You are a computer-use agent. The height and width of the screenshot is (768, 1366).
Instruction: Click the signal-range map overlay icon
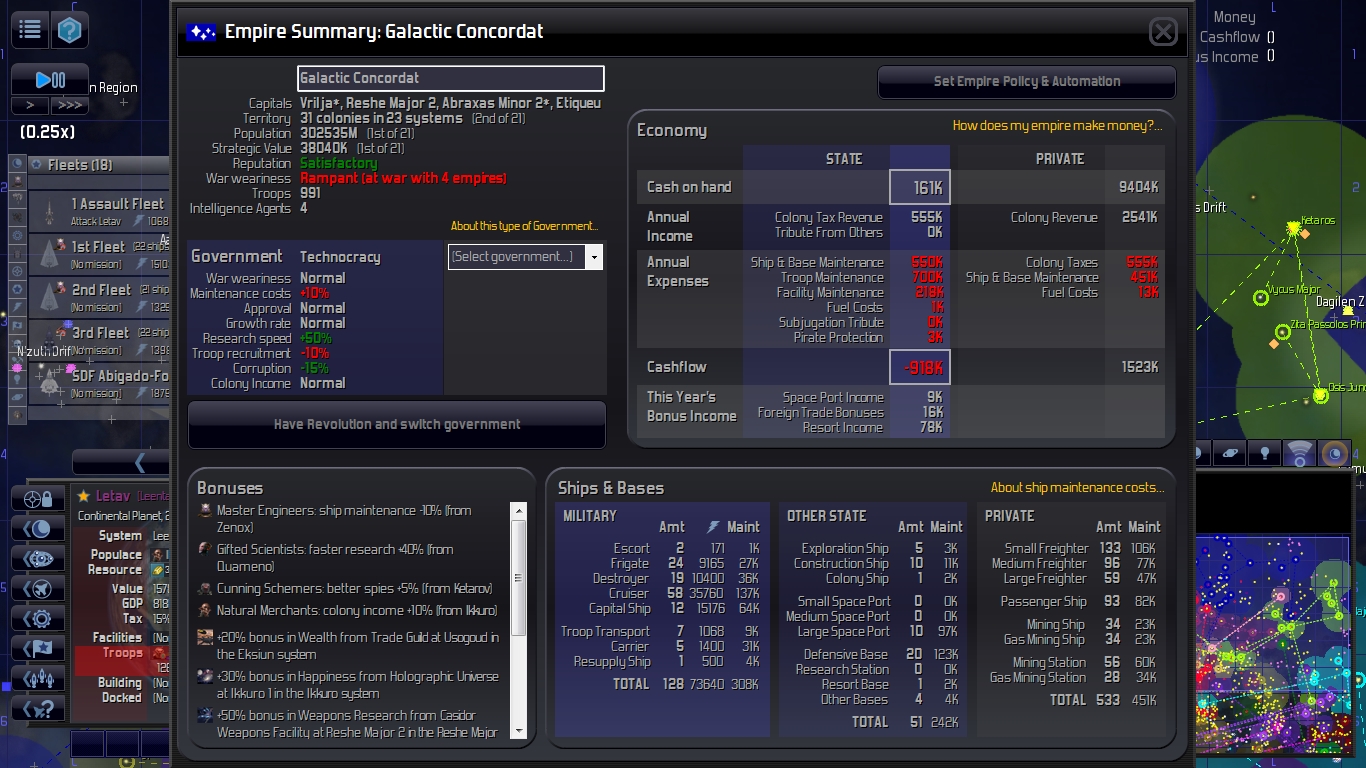coord(1300,454)
